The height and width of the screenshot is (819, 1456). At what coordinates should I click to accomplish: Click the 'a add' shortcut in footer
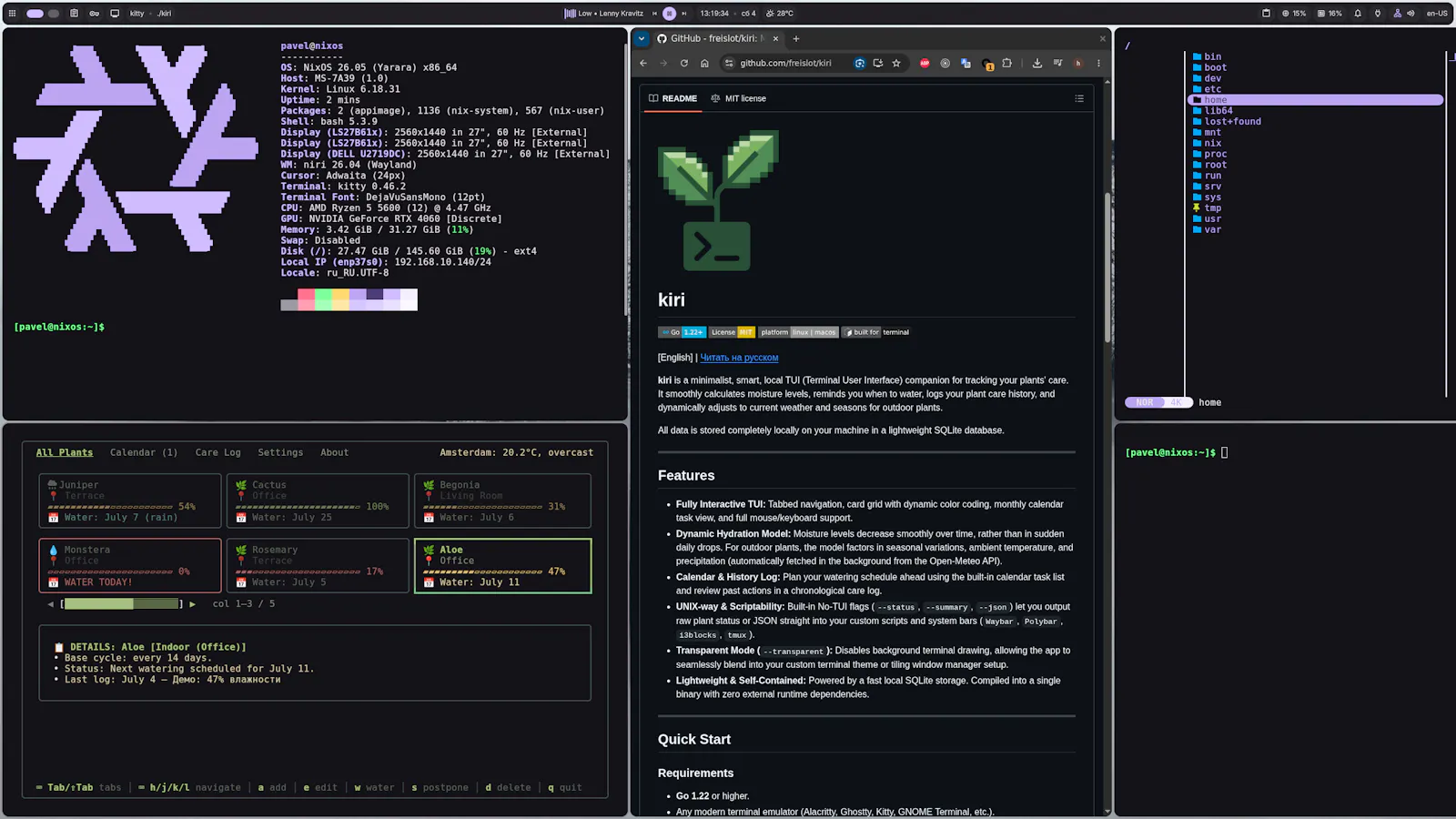tap(272, 787)
